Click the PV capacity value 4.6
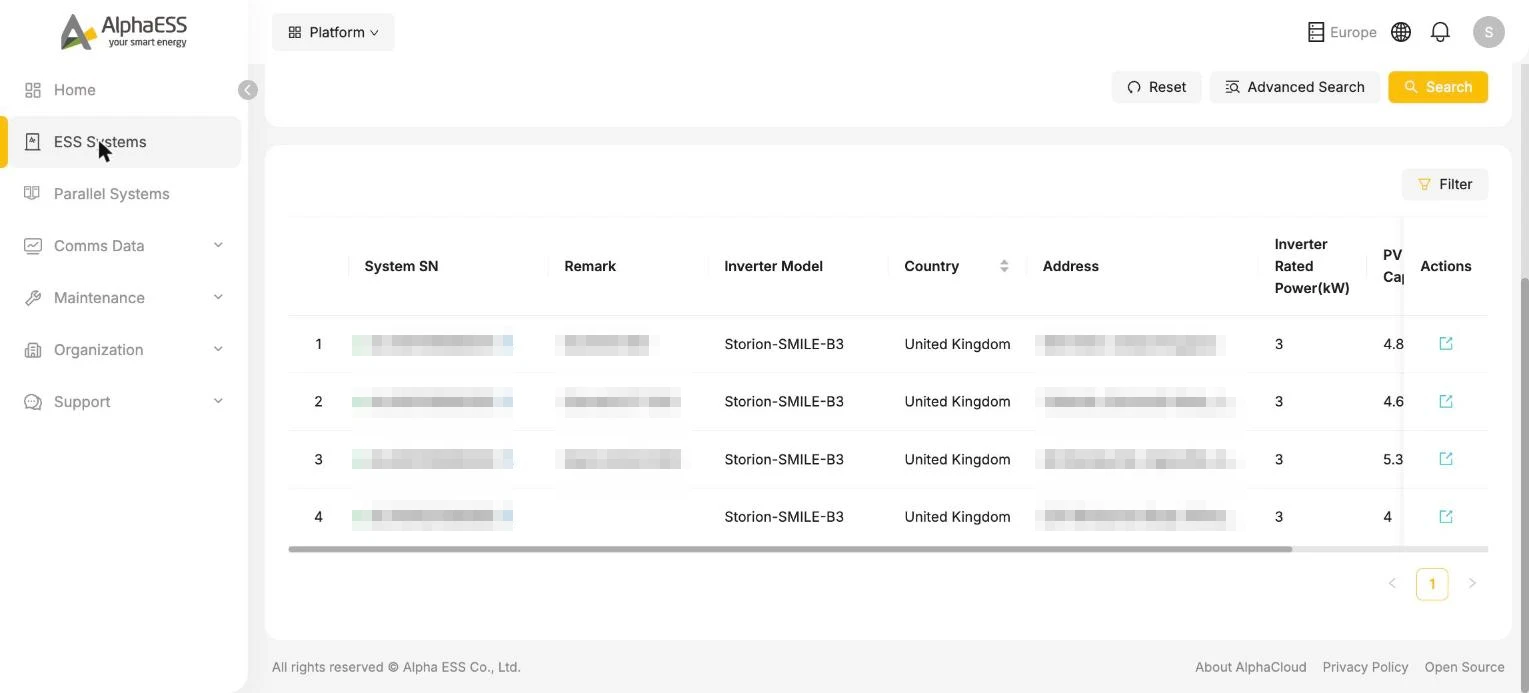The height and width of the screenshot is (693, 1529). tap(1393, 401)
